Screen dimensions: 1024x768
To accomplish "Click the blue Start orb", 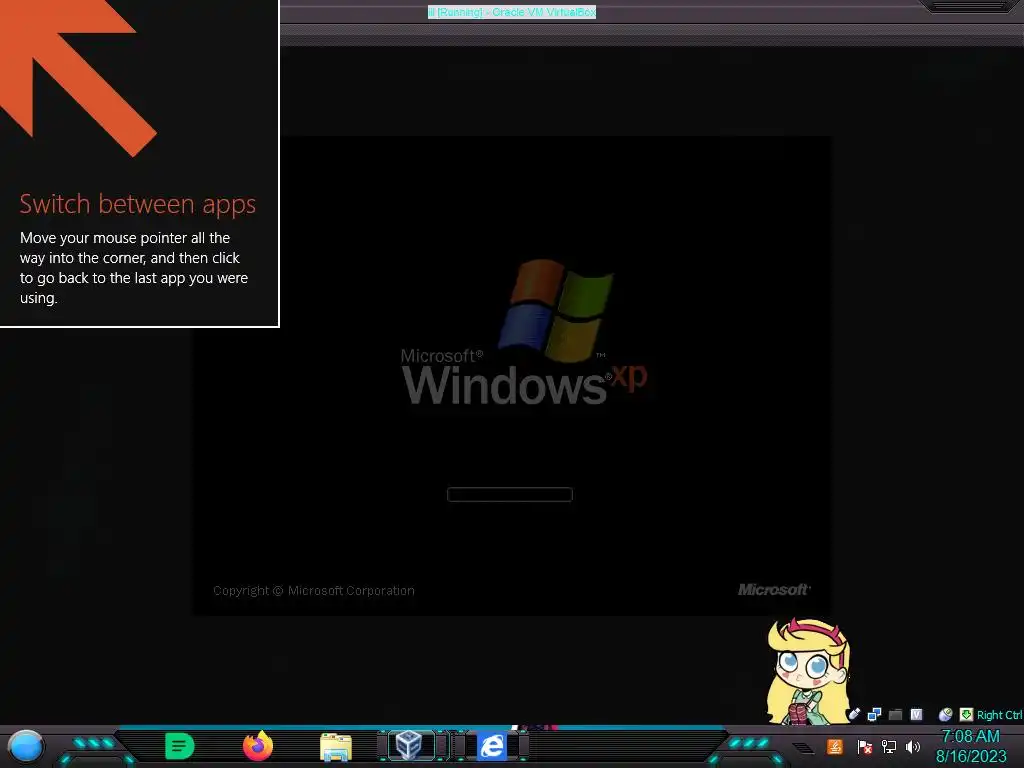I will click(x=26, y=747).
